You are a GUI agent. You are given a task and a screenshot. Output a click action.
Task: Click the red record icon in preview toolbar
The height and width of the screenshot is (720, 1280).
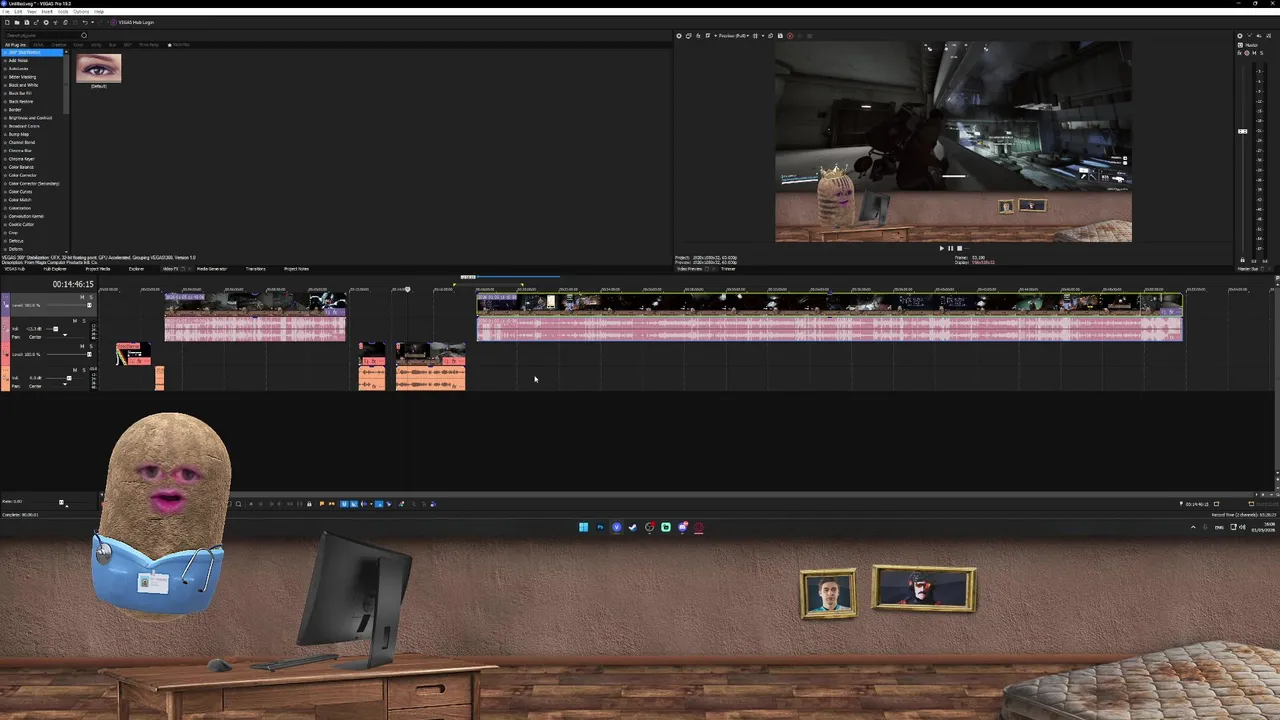(790, 36)
